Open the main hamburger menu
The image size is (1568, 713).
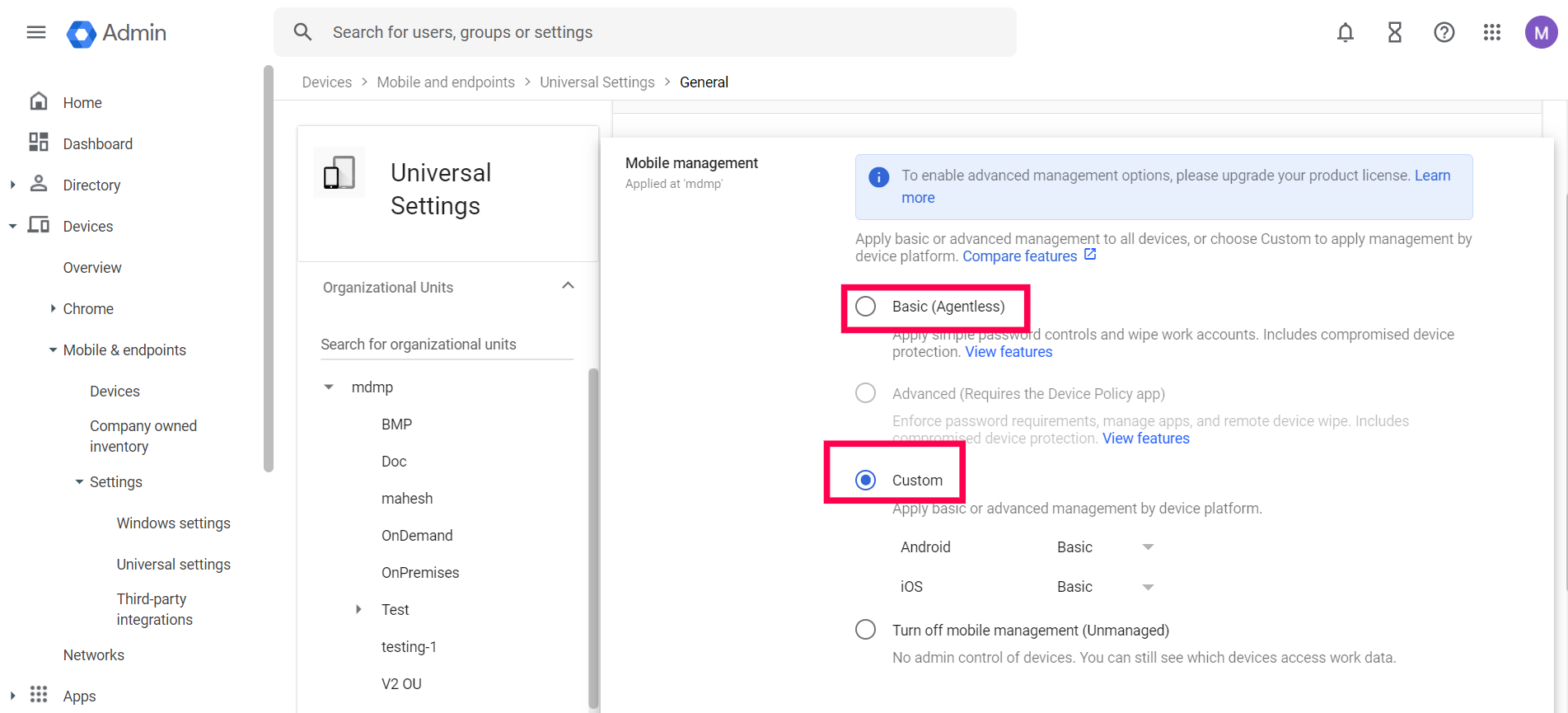point(36,33)
